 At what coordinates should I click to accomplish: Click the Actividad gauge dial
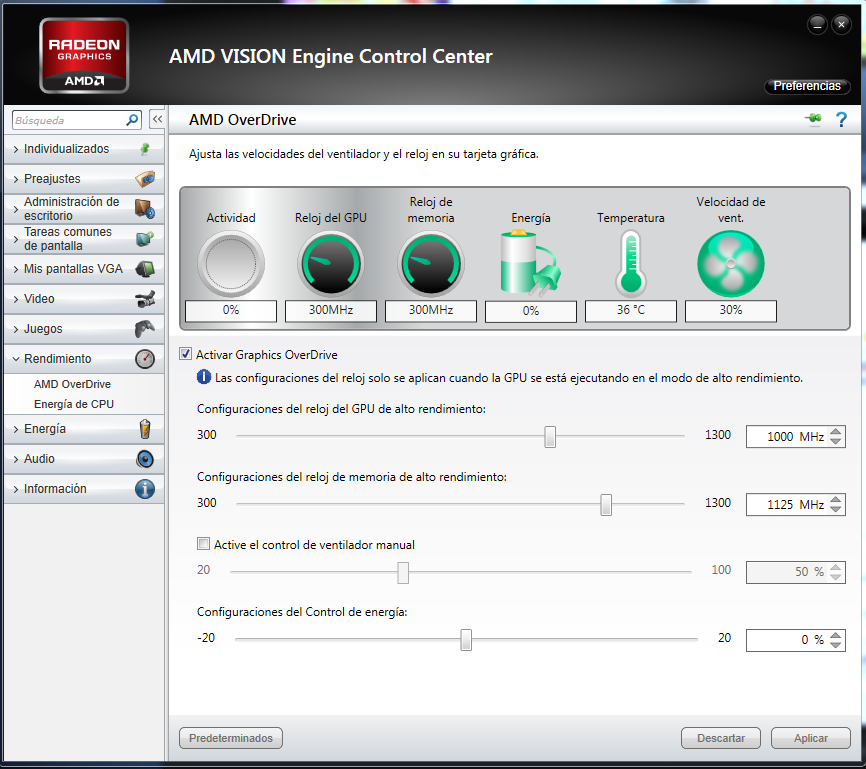(x=231, y=264)
